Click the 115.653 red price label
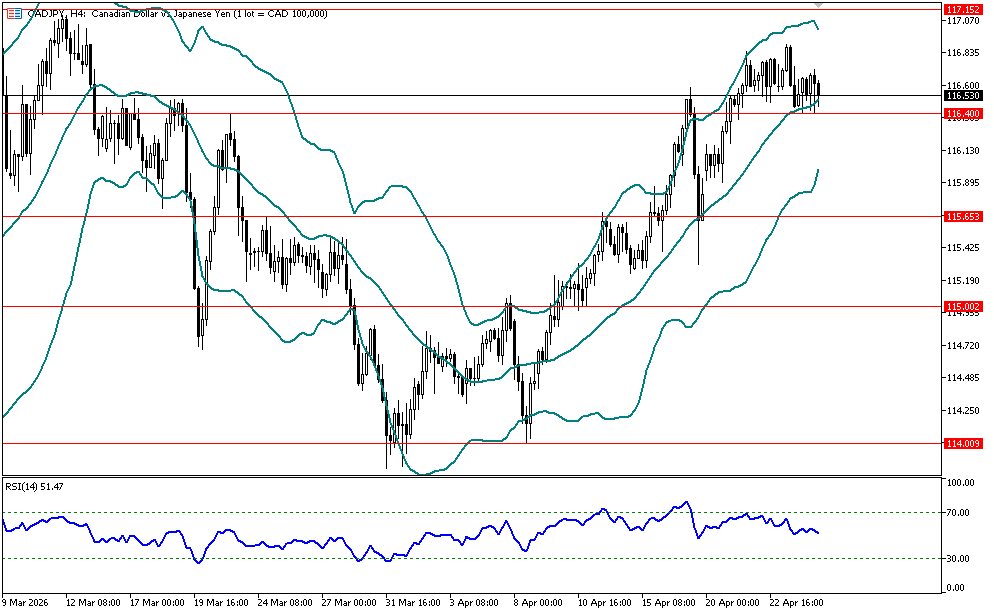This screenshot has width=994, height=614. coord(962,216)
